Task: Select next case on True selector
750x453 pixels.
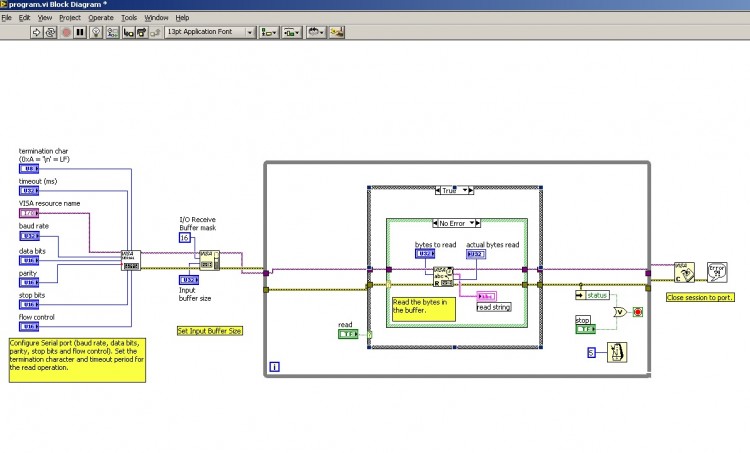Action: (471, 190)
